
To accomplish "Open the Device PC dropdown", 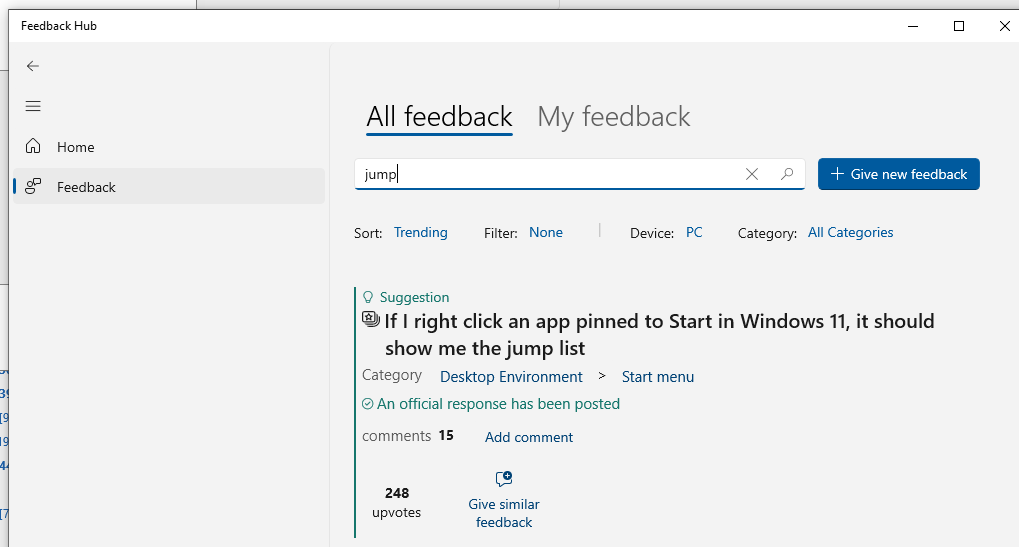I will [x=693, y=233].
